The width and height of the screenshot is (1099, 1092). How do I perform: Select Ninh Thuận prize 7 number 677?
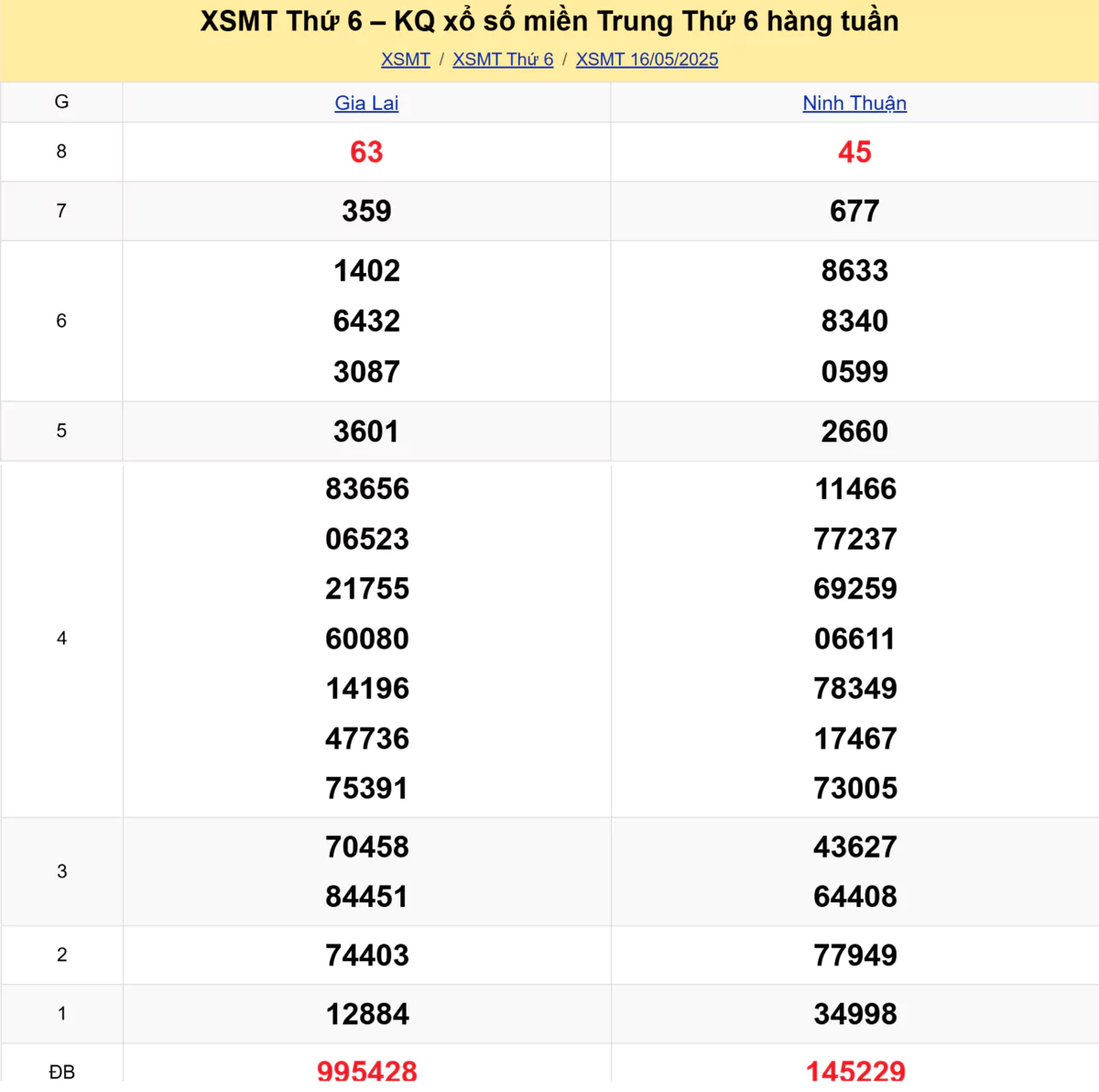point(854,212)
